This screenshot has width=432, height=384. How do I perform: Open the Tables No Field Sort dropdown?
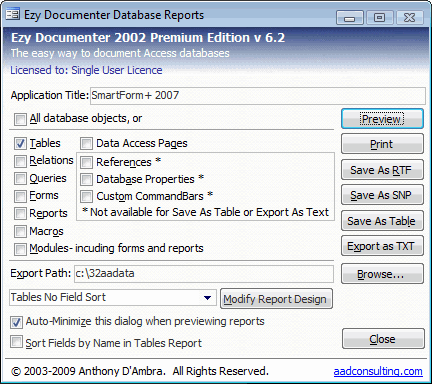point(207,297)
